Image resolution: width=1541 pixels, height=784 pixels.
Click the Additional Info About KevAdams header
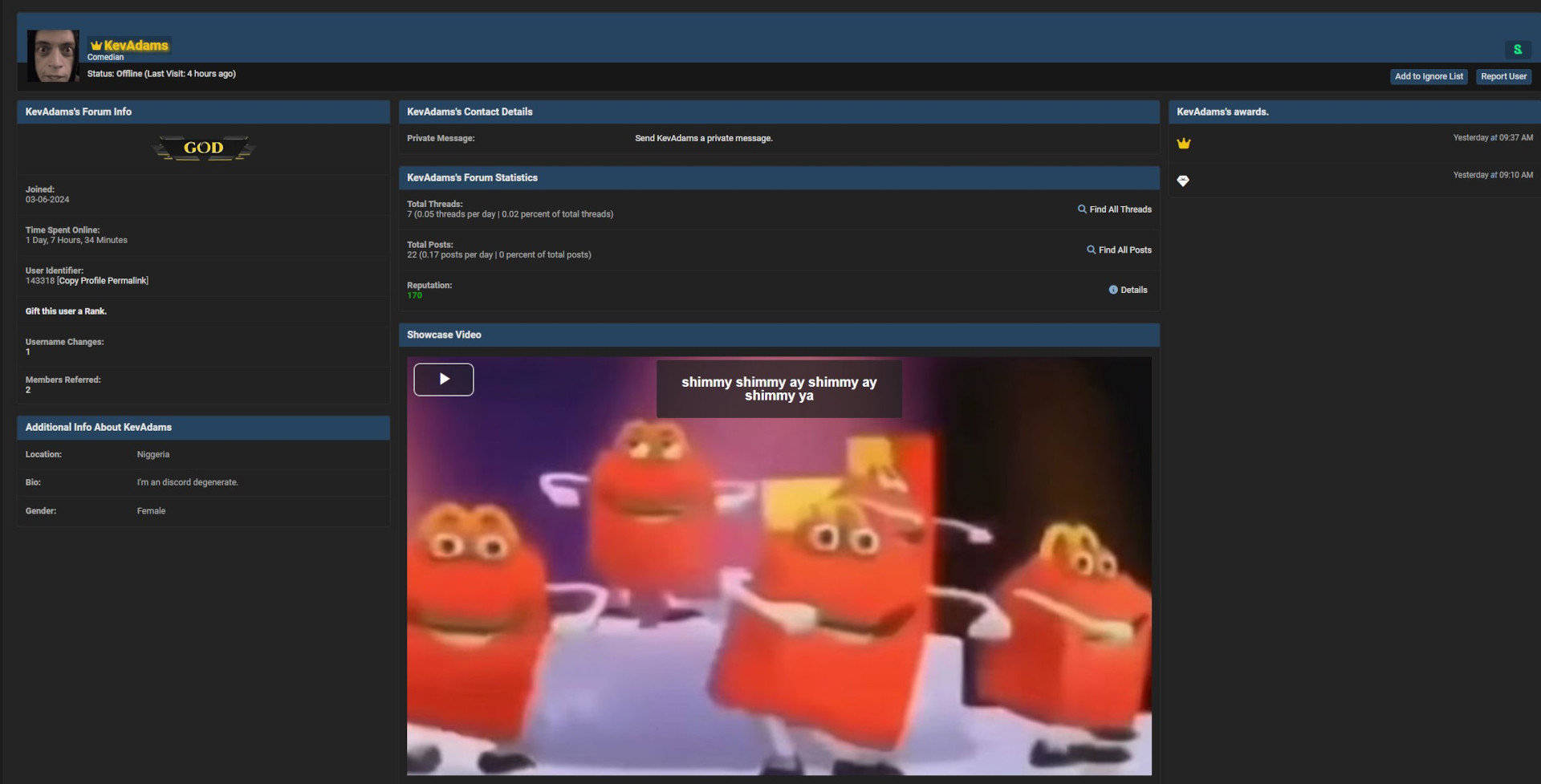203,427
